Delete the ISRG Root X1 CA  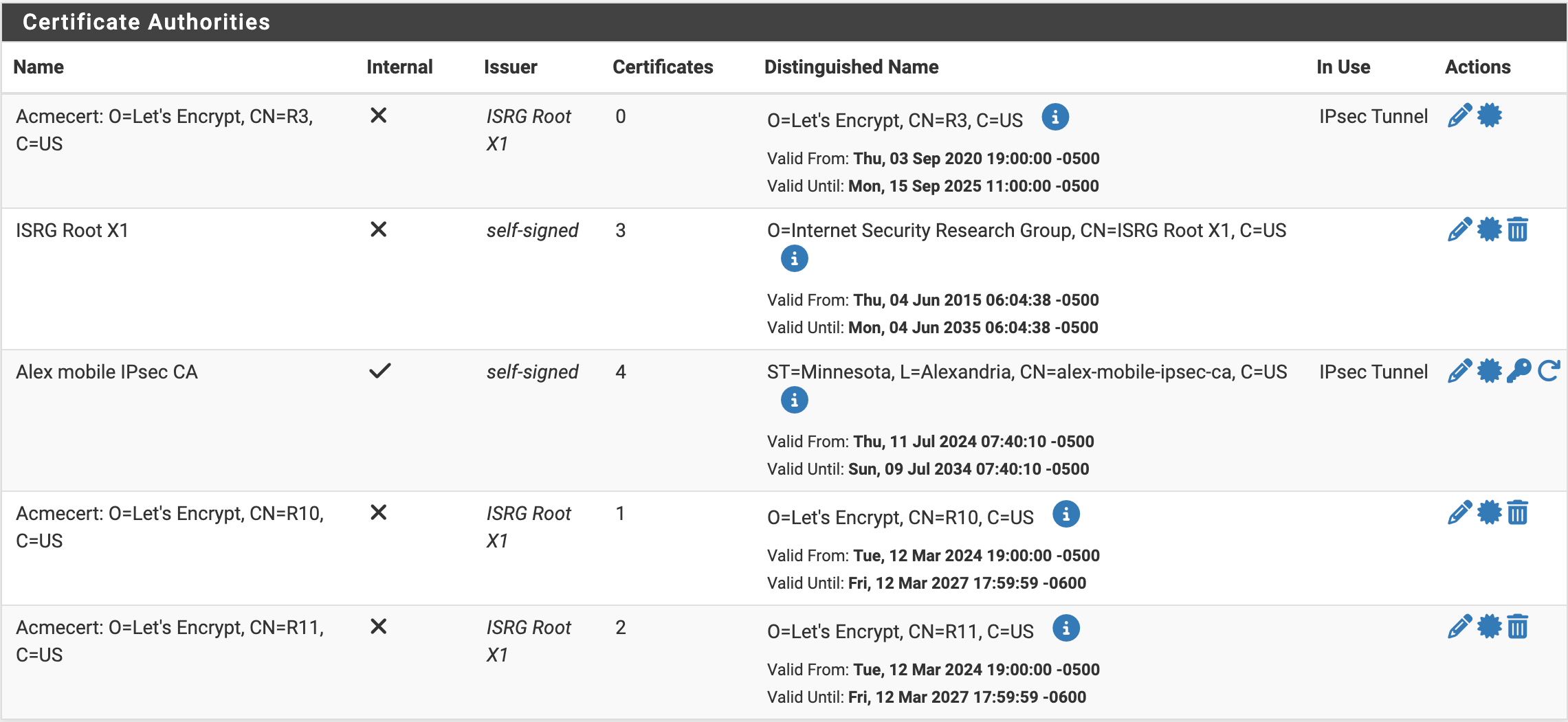pos(1518,229)
